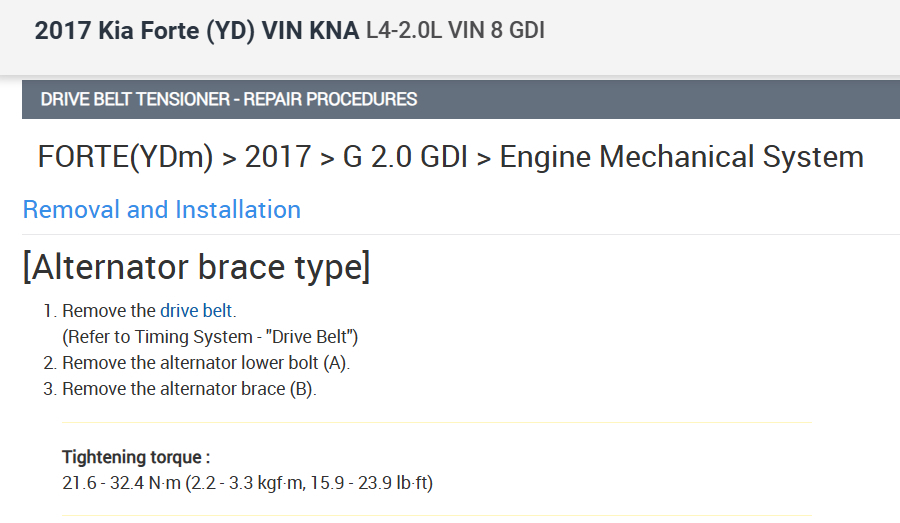Click the "2017 Kia Forte (YD) VIN KNA" title
The height and width of the screenshot is (523, 900).
pyautogui.click(x=196, y=30)
